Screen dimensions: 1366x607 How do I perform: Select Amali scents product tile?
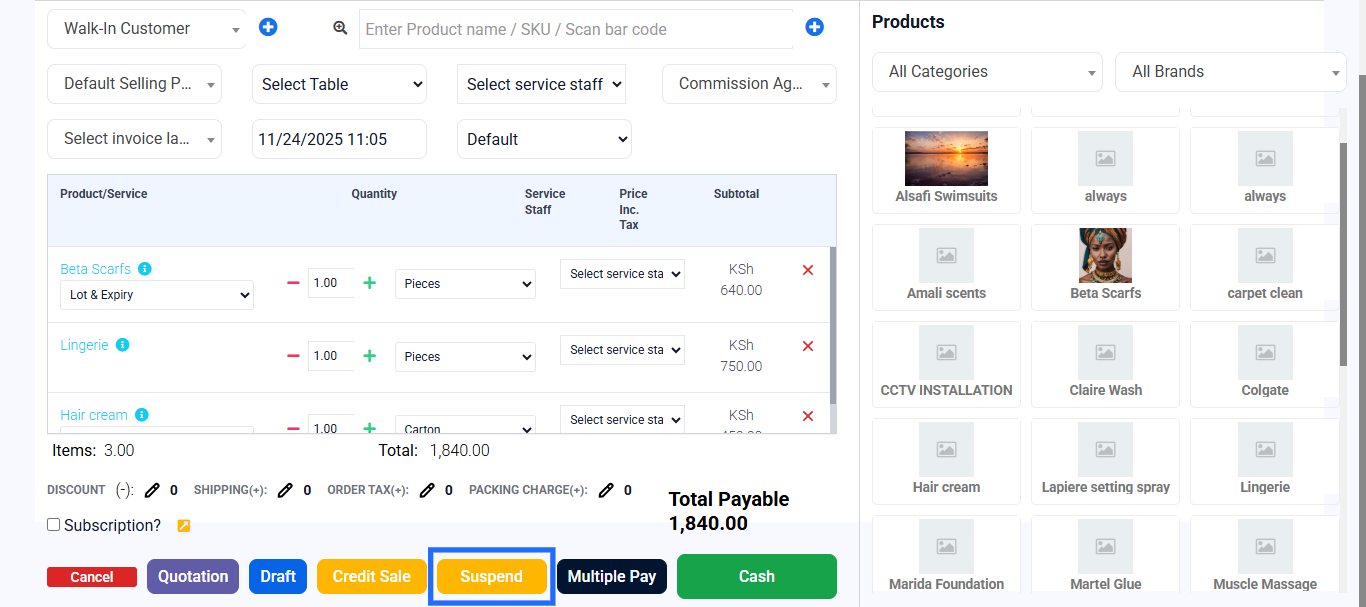946,266
